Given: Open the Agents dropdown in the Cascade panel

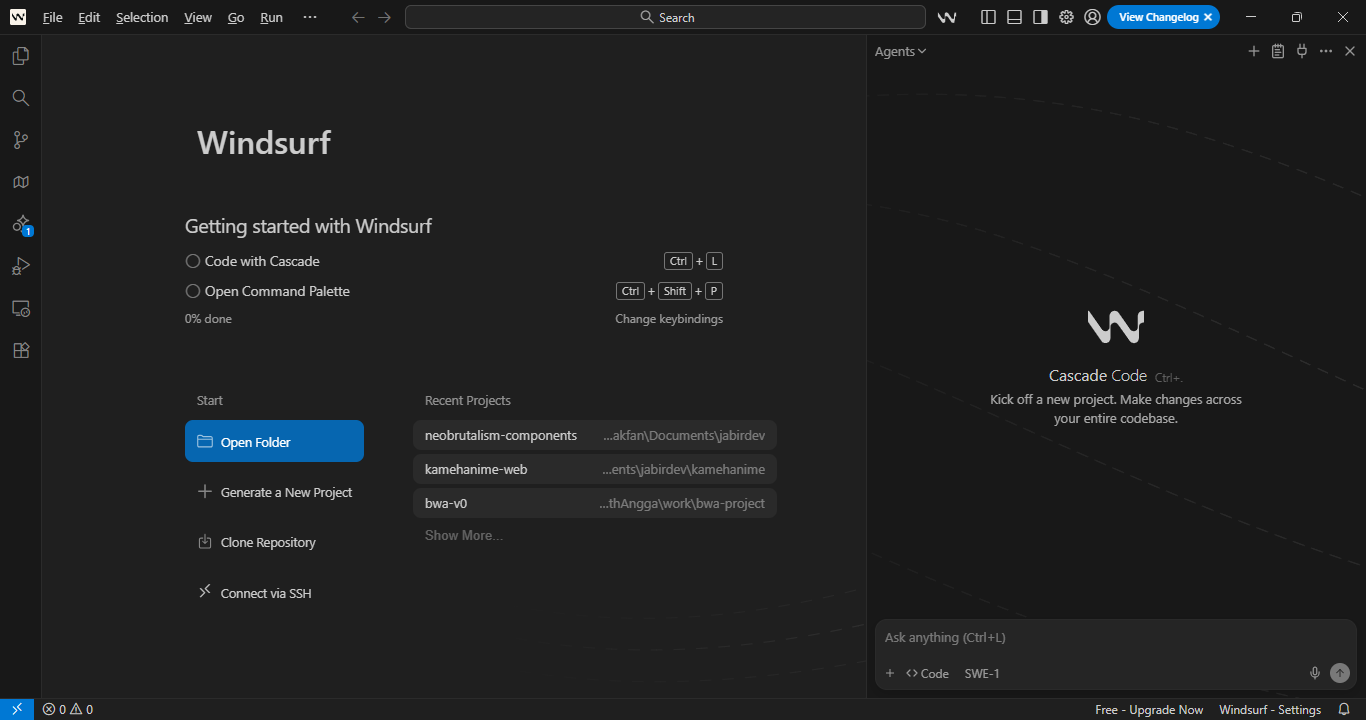Looking at the screenshot, I should point(898,51).
